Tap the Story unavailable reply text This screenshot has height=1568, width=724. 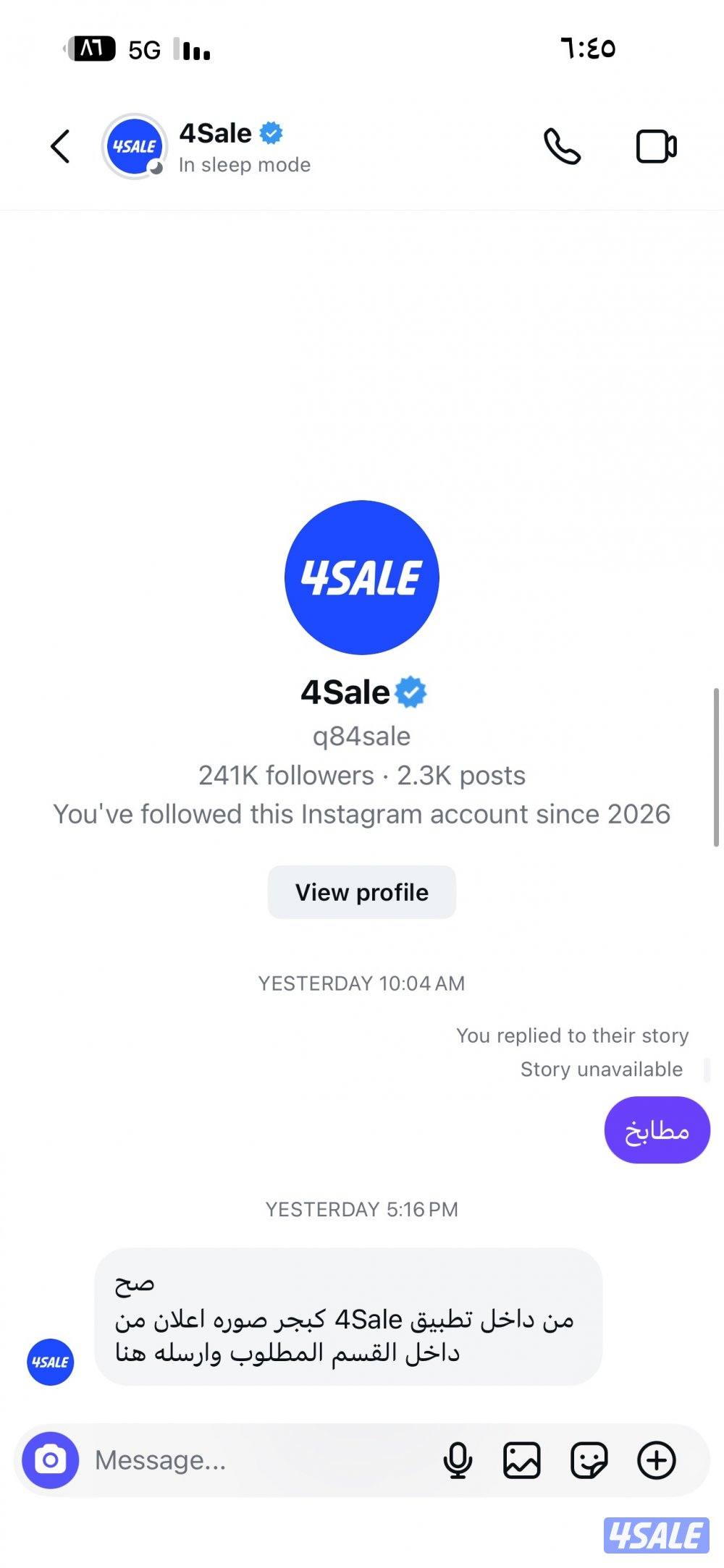pyautogui.click(x=601, y=1069)
